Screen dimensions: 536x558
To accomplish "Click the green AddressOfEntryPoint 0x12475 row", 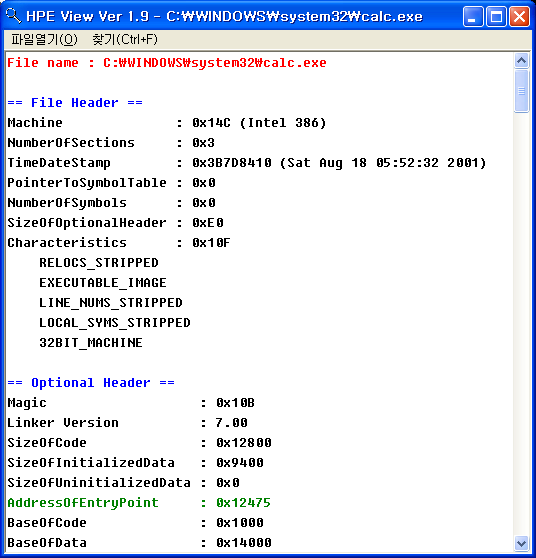I will (x=139, y=502).
